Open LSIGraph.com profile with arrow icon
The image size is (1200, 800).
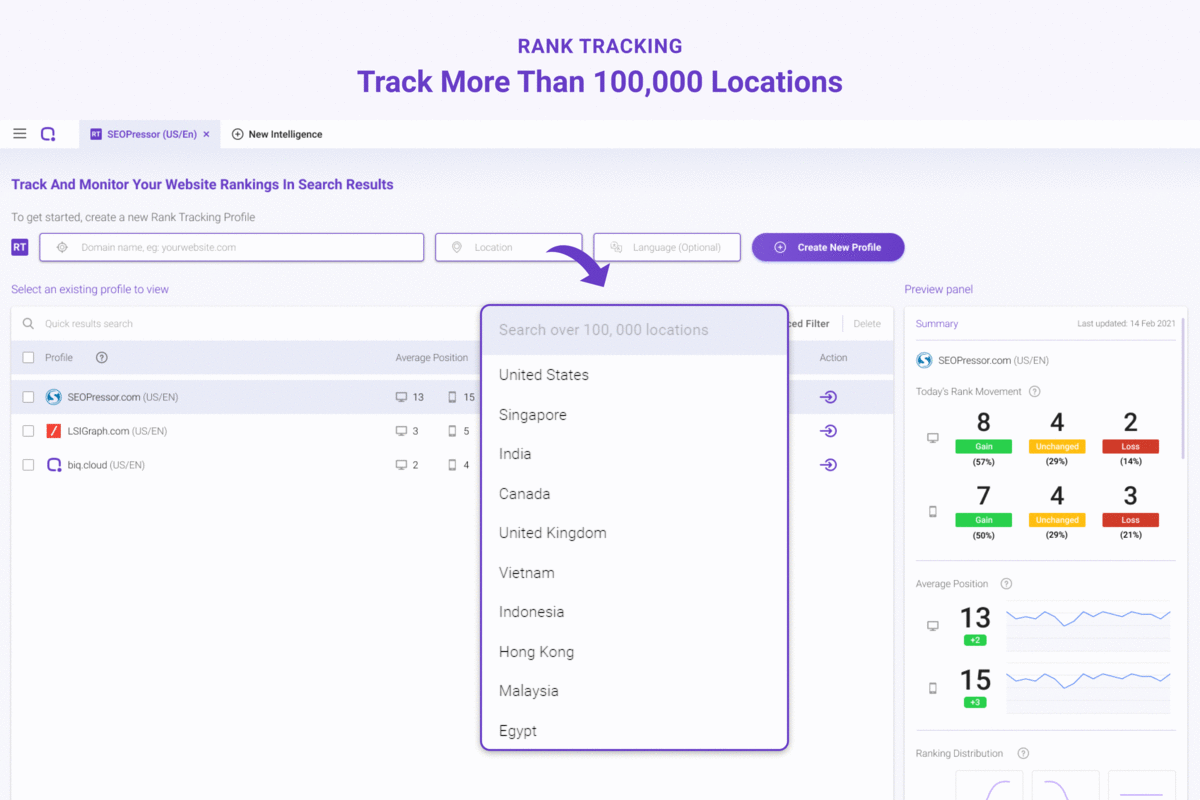(x=828, y=431)
